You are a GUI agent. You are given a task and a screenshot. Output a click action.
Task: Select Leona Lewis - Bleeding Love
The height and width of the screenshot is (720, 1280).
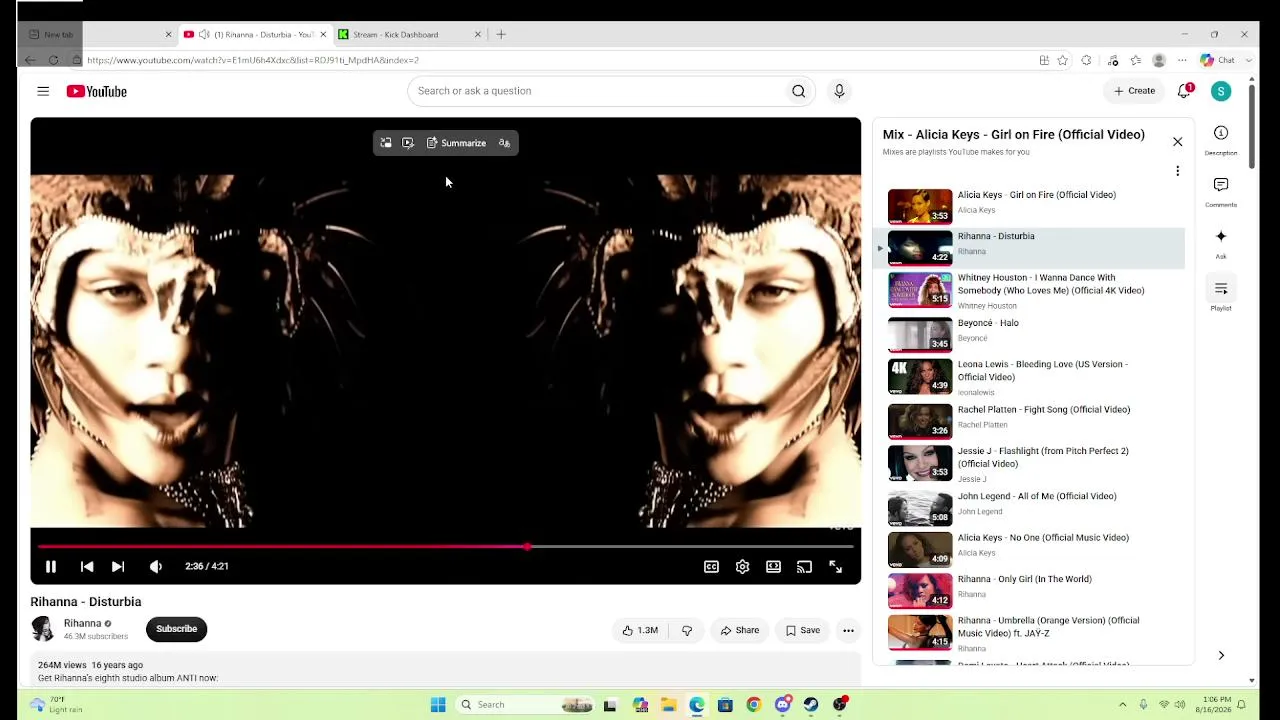[1030, 377]
